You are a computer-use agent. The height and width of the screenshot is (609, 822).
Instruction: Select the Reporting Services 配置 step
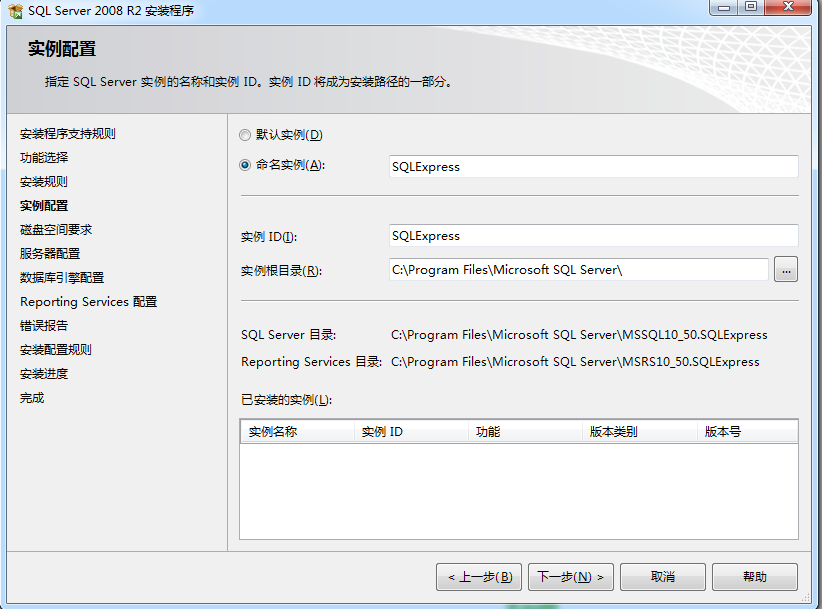point(89,302)
